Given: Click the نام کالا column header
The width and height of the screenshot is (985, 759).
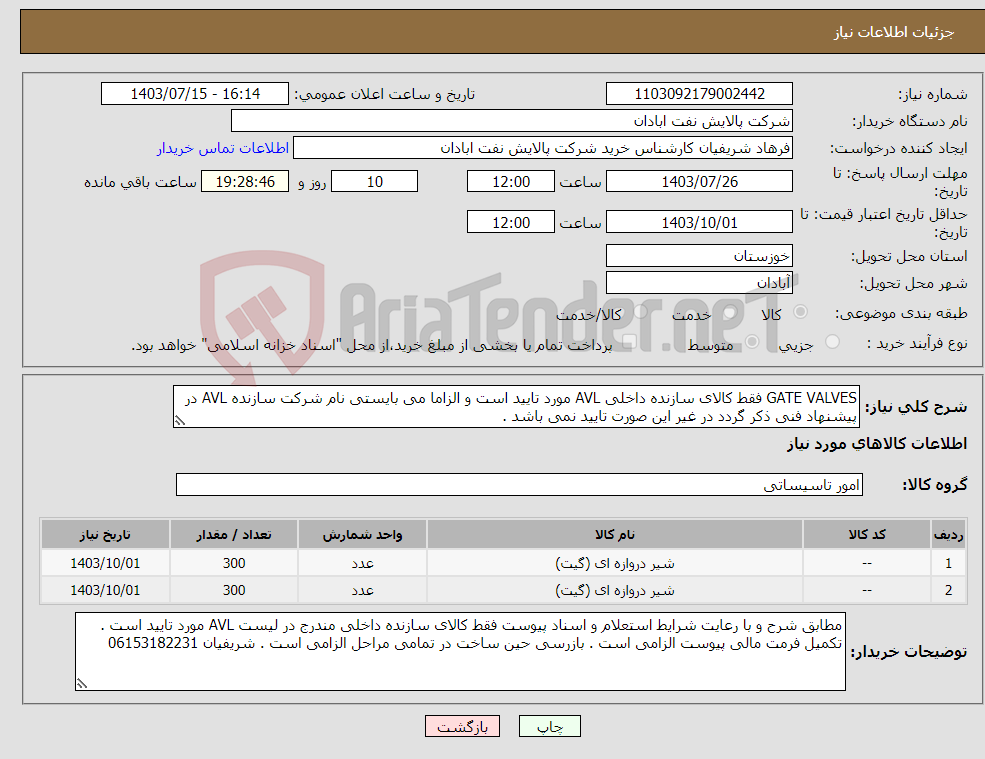Looking at the screenshot, I should 615,535.
